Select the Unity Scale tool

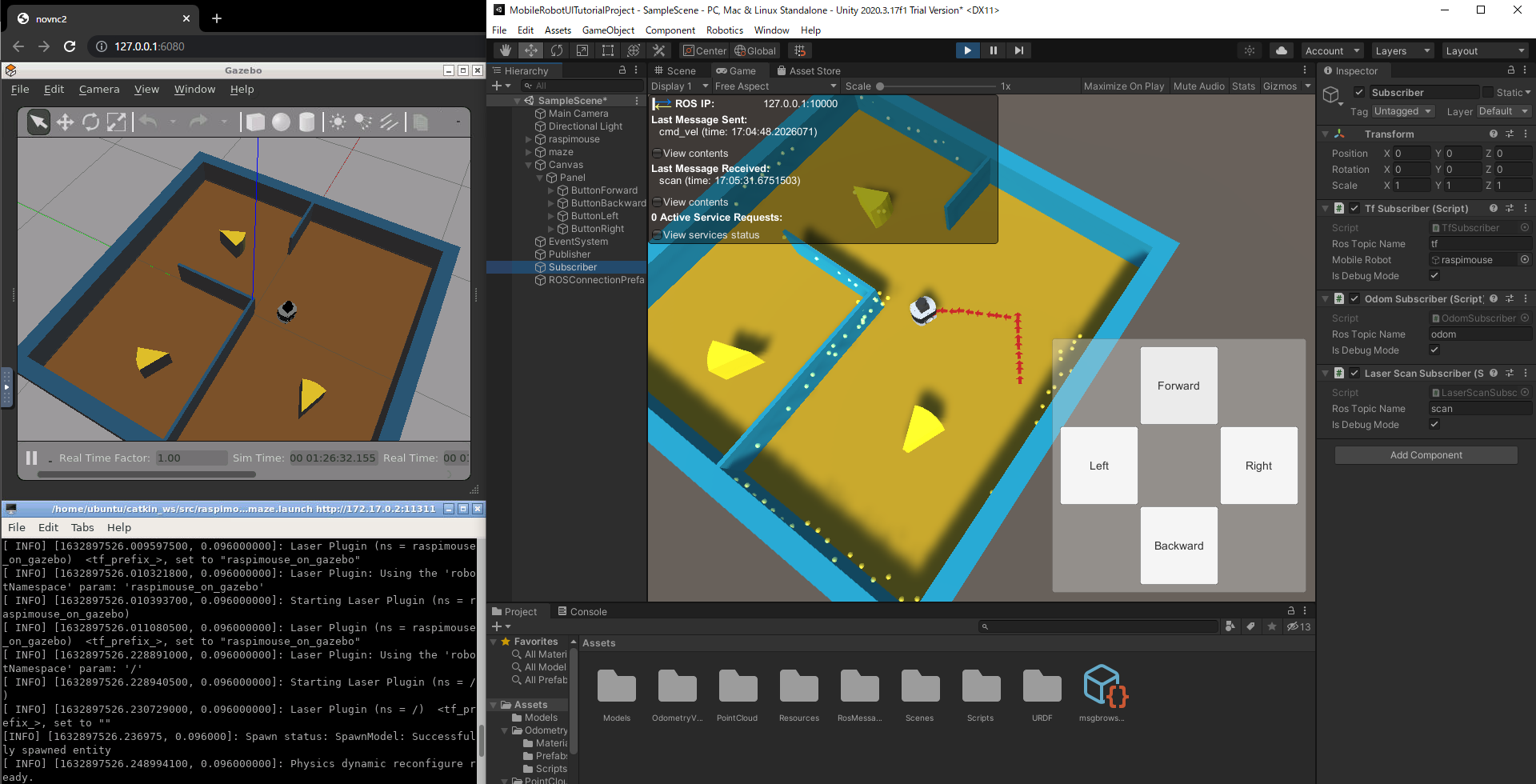582,50
